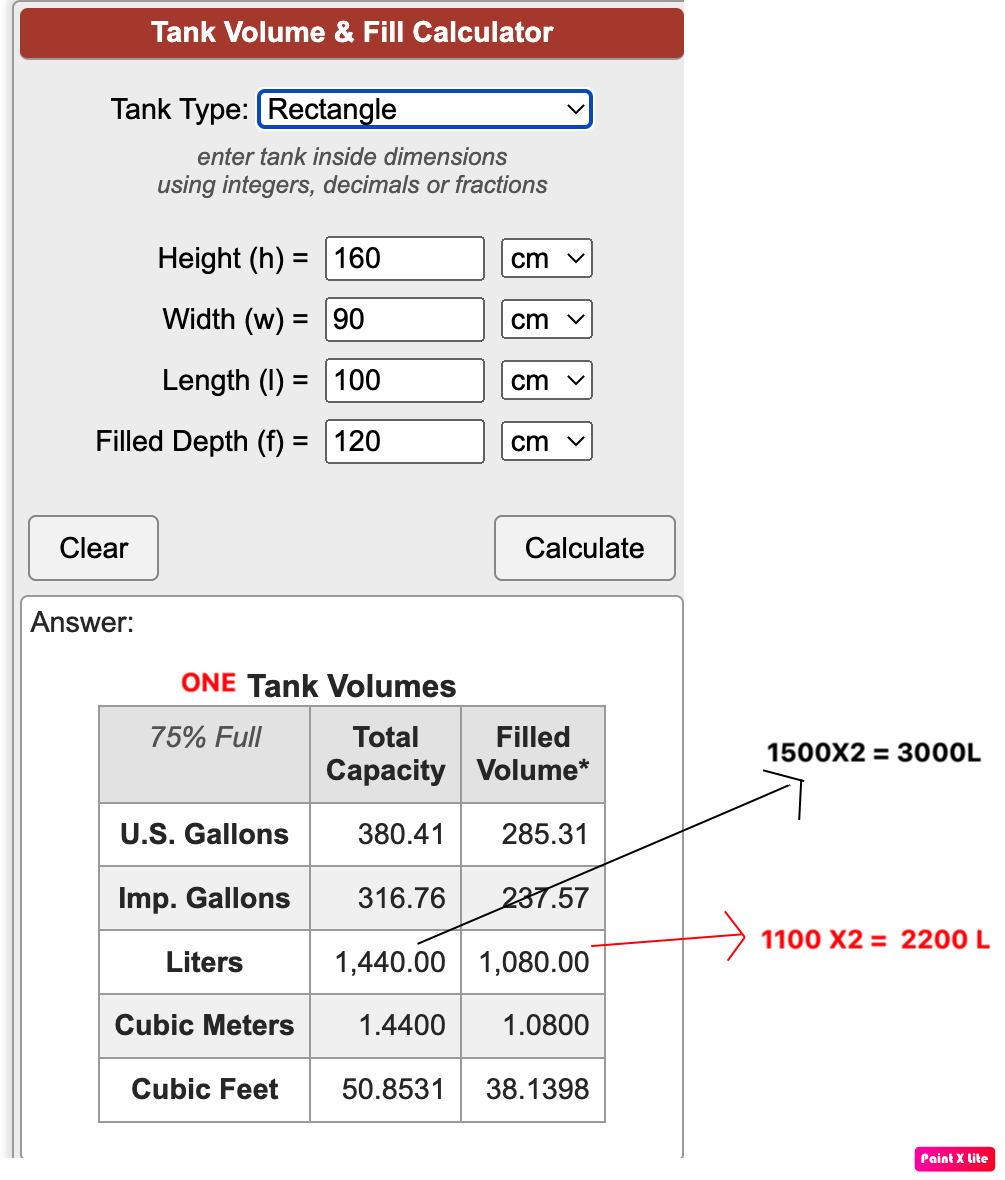
Task: Click the Length input field
Action: pyautogui.click(x=404, y=381)
